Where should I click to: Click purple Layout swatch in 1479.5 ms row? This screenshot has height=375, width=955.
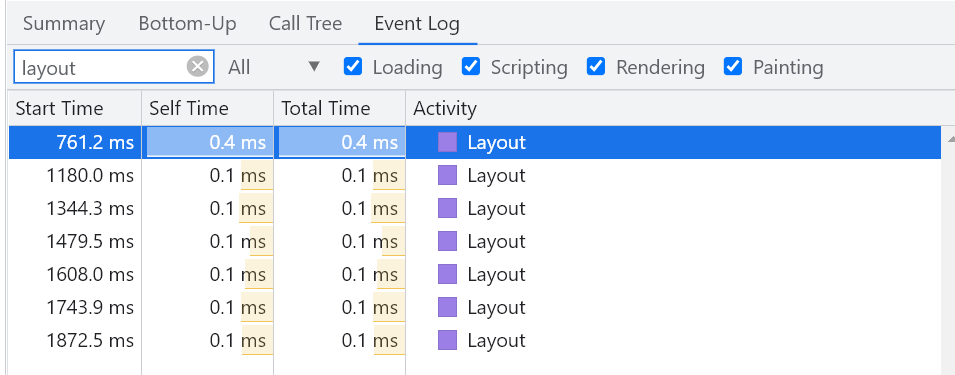[447, 242]
